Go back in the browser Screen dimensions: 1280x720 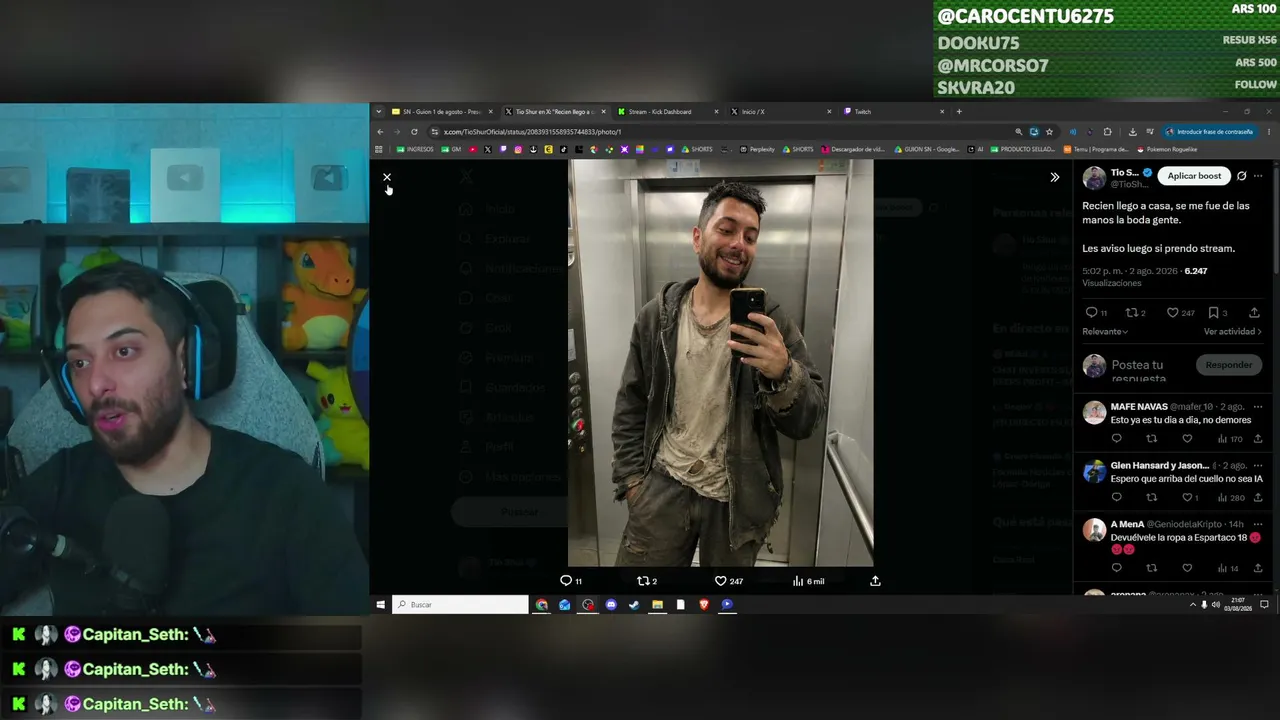380,132
